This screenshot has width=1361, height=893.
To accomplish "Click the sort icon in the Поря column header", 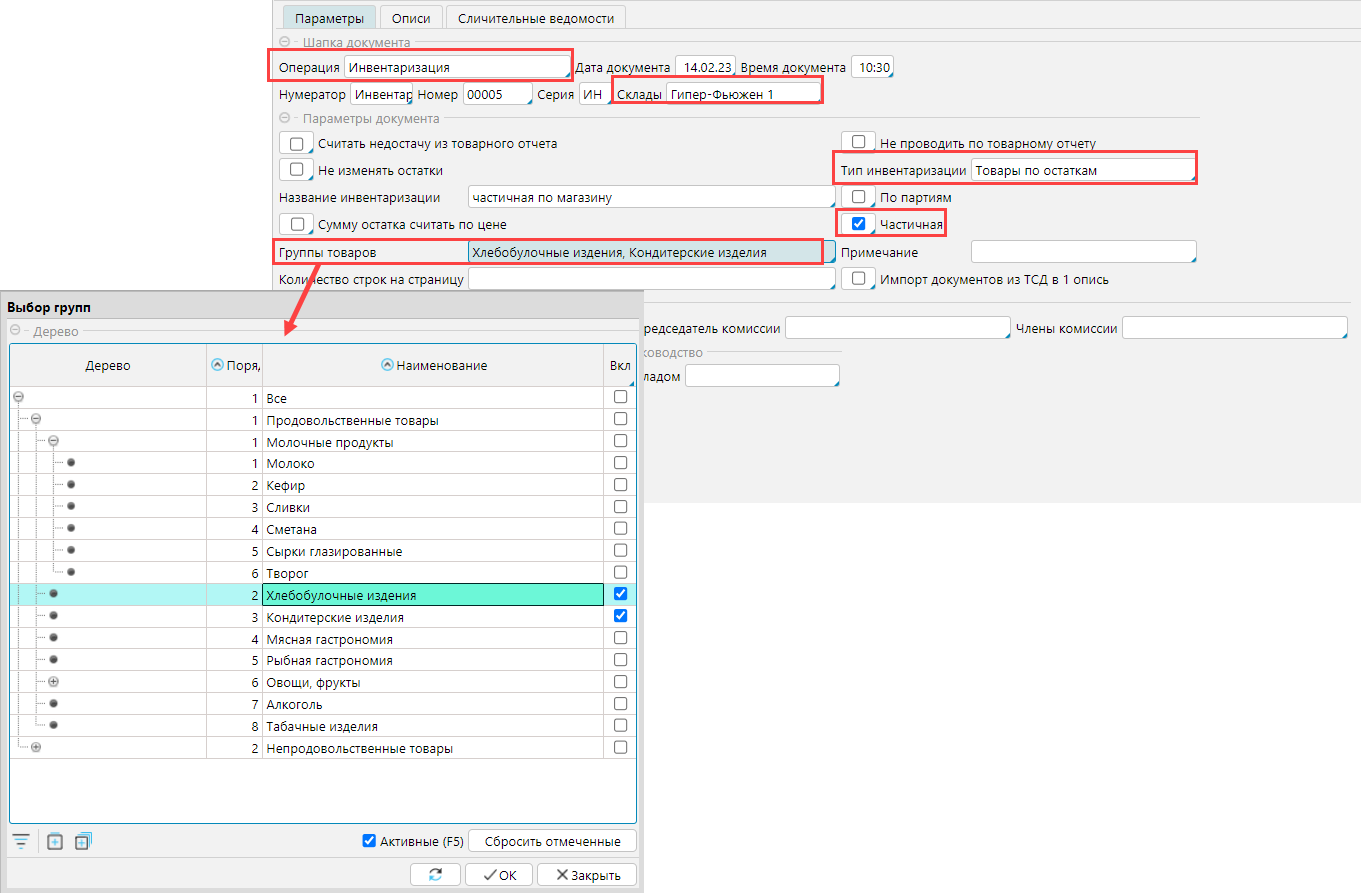I will pyautogui.click(x=218, y=365).
